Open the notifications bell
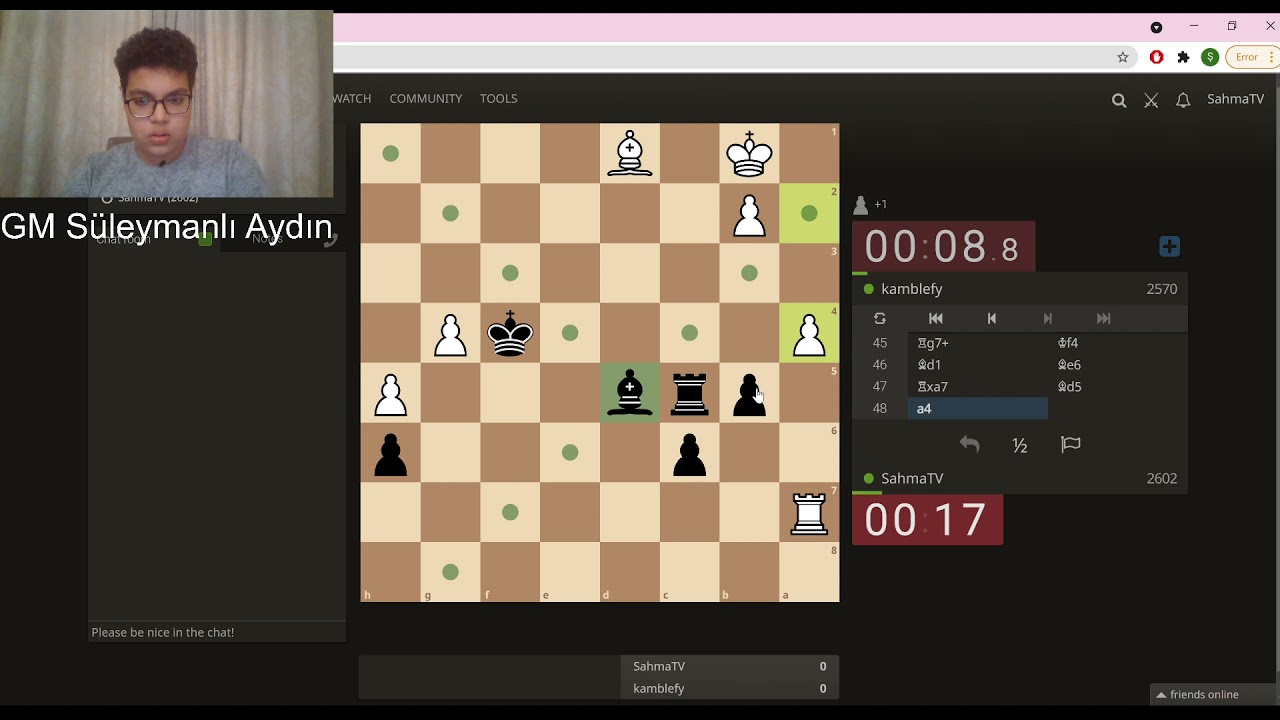The height and width of the screenshot is (720, 1280). (1183, 99)
